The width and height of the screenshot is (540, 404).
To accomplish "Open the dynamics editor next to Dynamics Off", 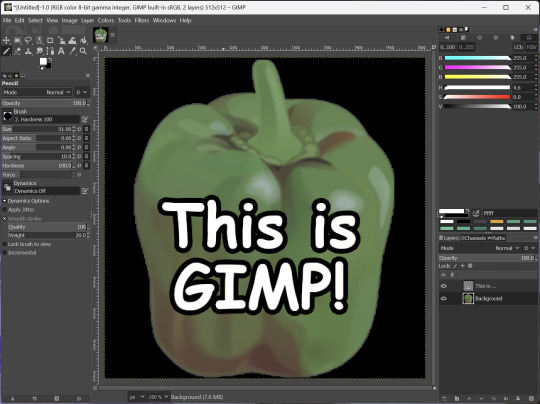I will tap(85, 191).
